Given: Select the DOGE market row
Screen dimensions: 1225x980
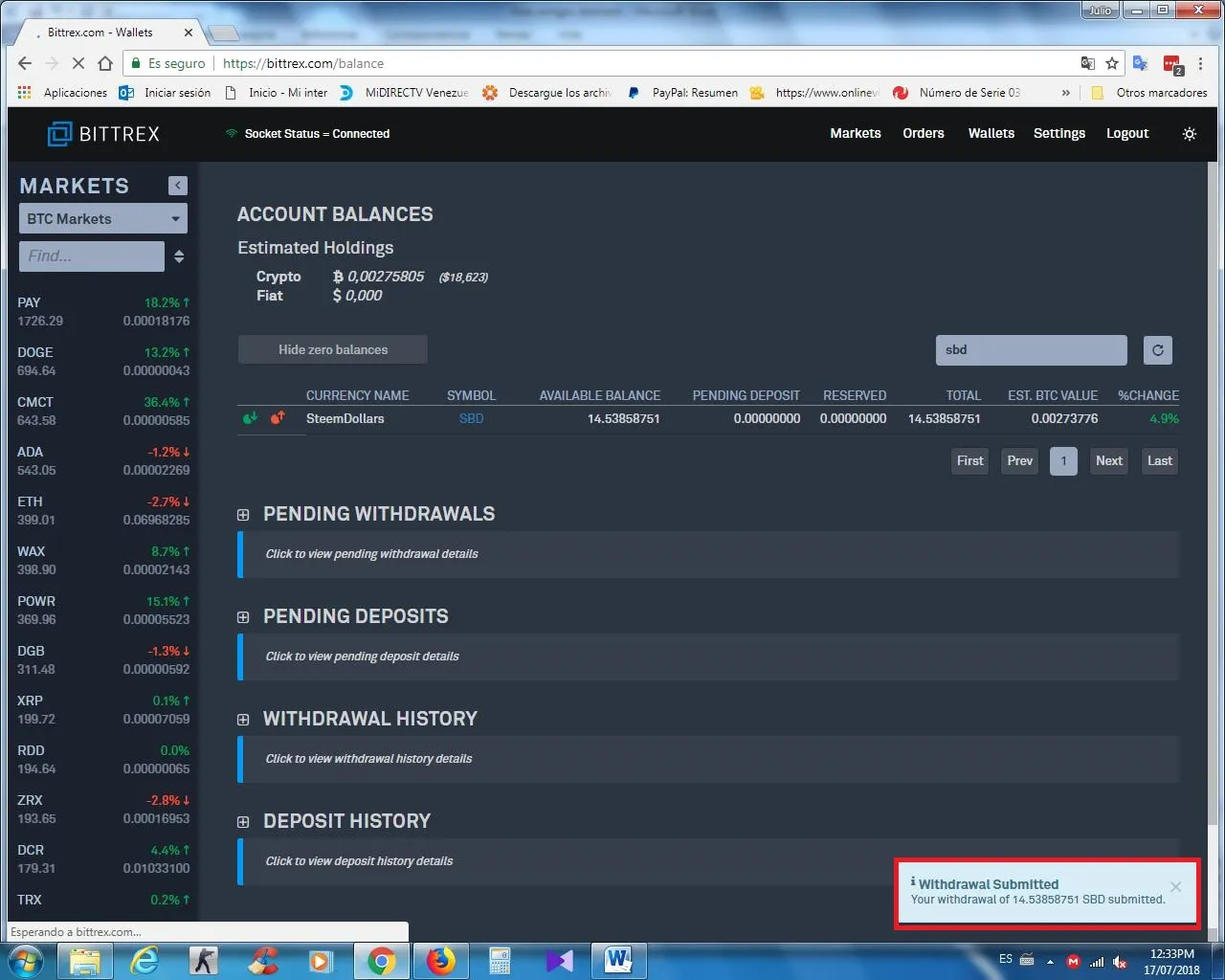Looking at the screenshot, I should click(103, 362).
